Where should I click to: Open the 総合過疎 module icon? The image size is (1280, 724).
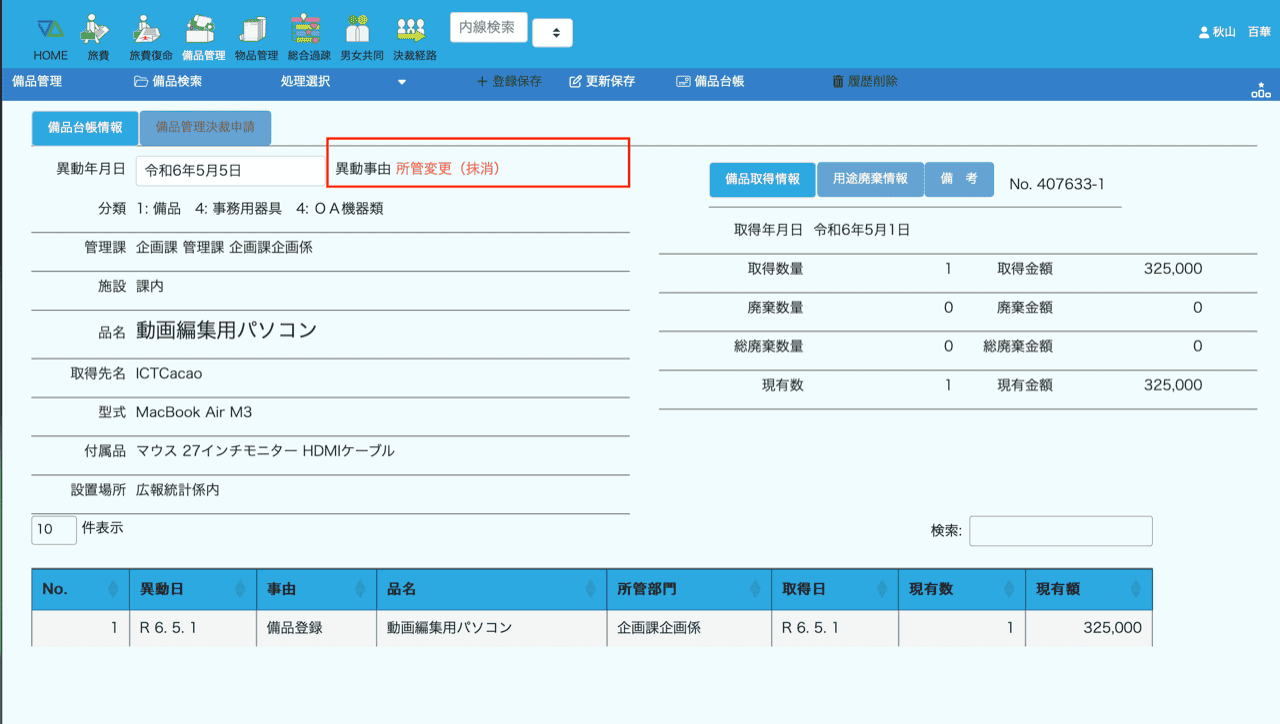(x=309, y=38)
